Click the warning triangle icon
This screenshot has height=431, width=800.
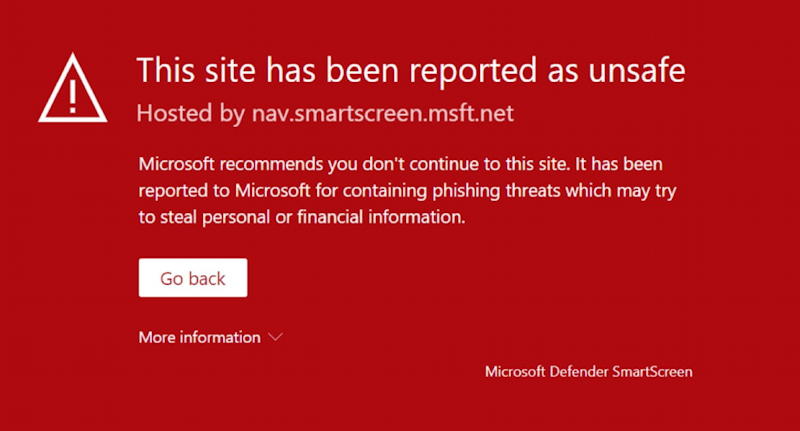click(73, 88)
